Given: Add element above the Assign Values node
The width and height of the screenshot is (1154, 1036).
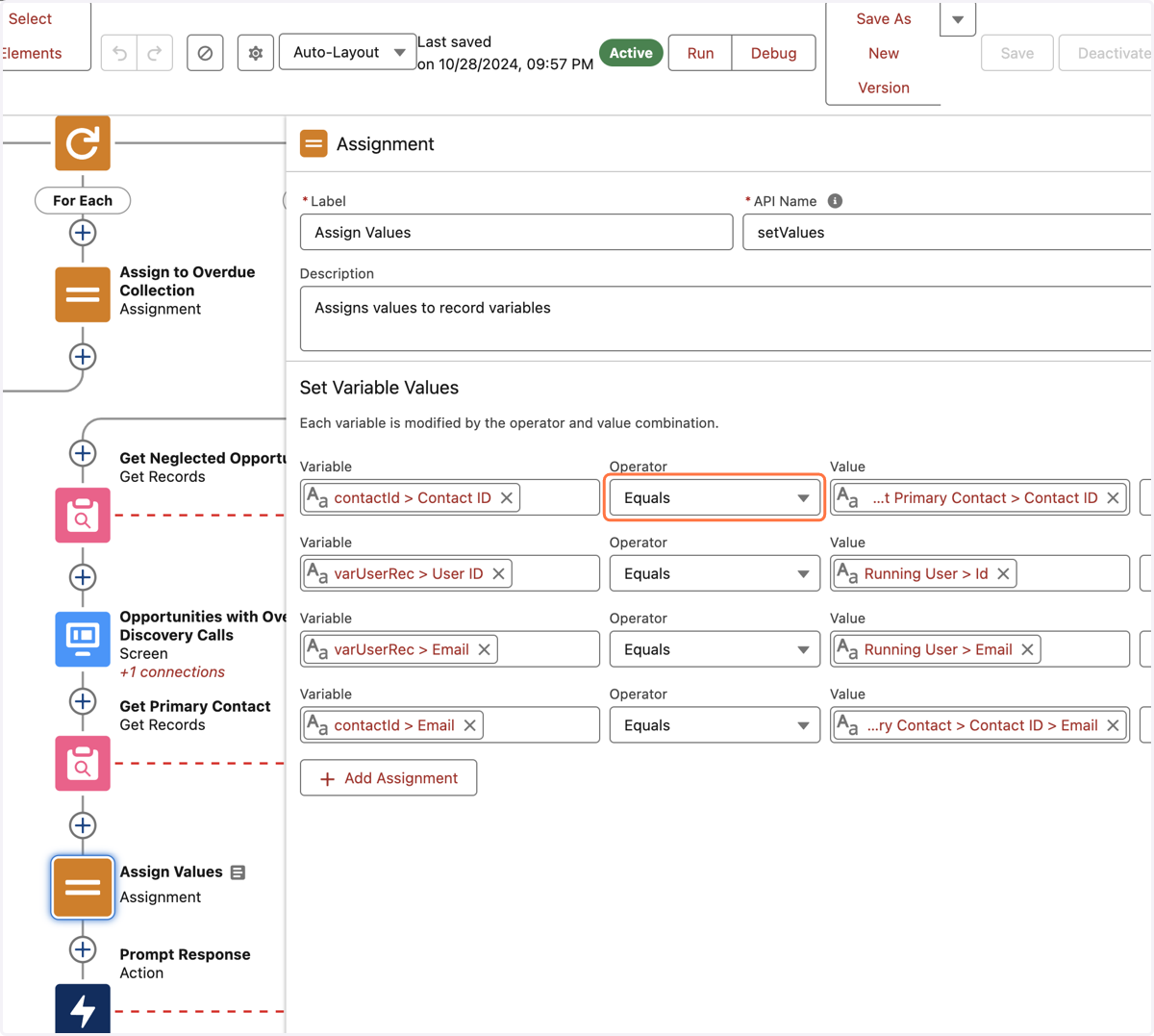Looking at the screenshot, I should coord(83,825).
